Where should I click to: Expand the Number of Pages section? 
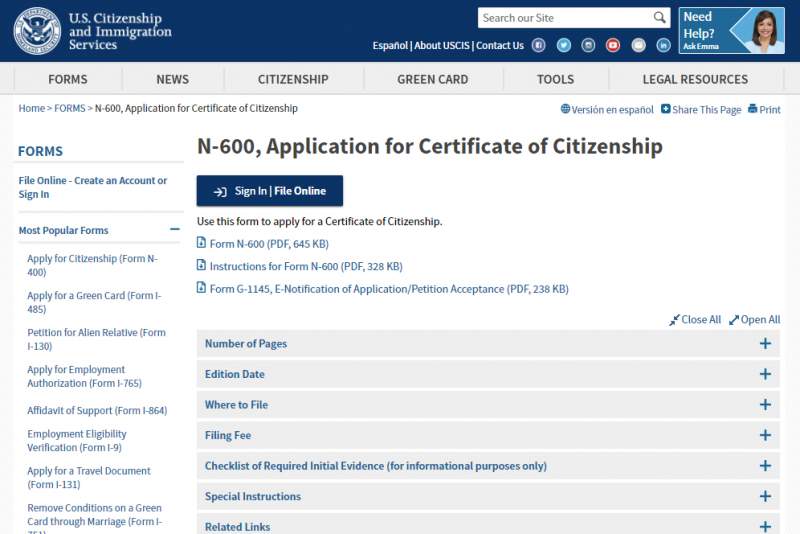tap(765, 344)
